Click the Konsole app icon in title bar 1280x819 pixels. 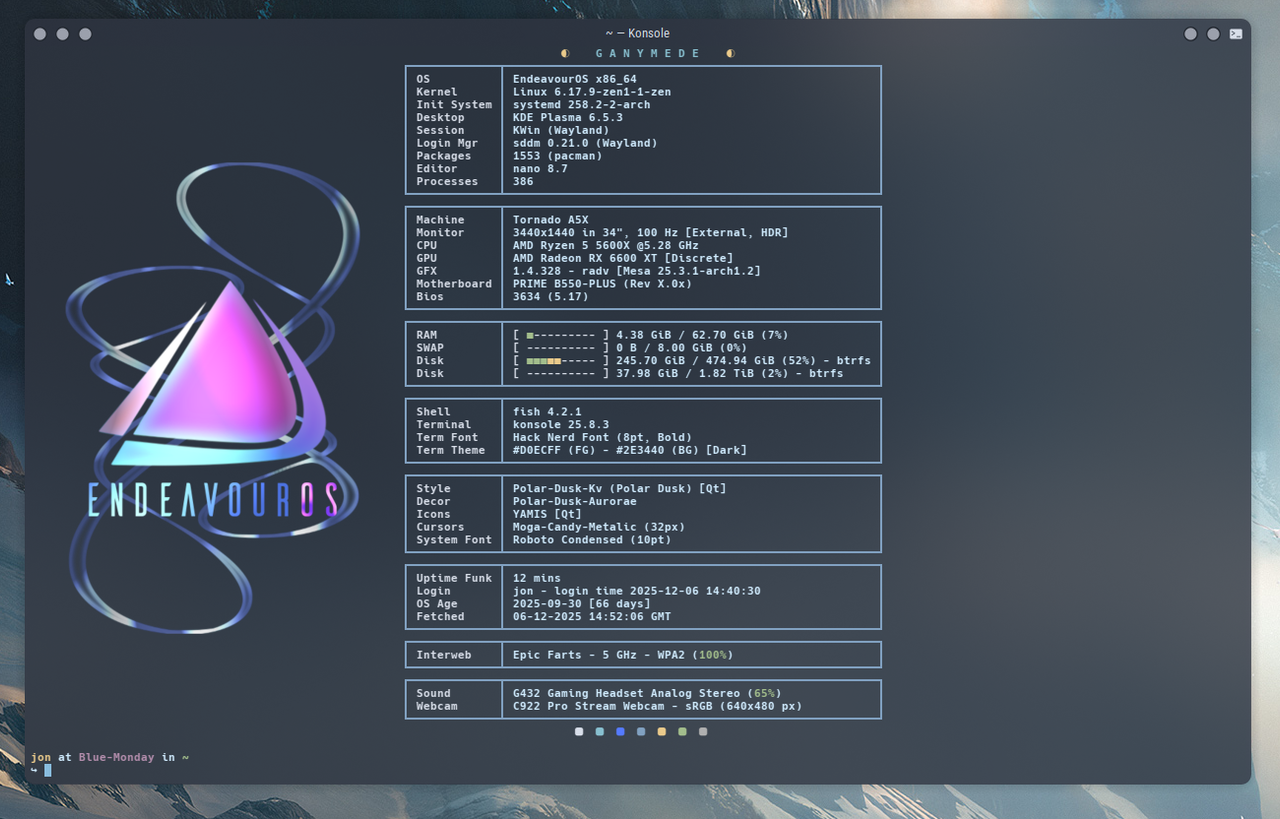(1236, 34)
